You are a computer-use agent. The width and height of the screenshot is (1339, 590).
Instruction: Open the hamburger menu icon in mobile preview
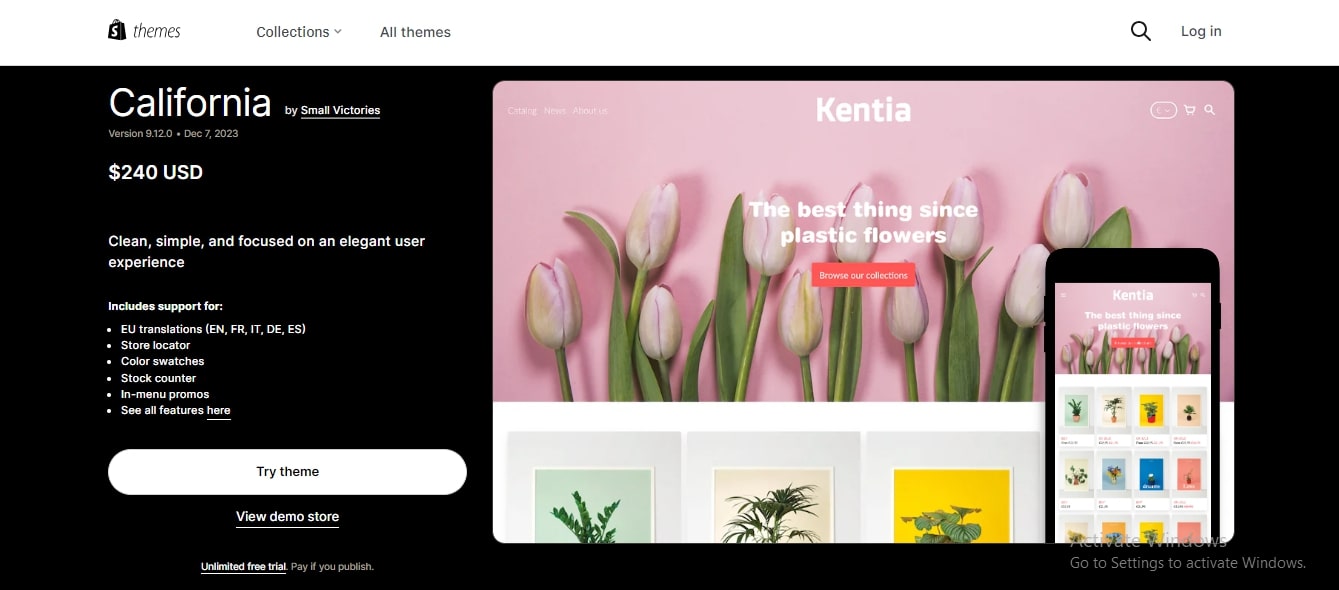(1063, 295)
